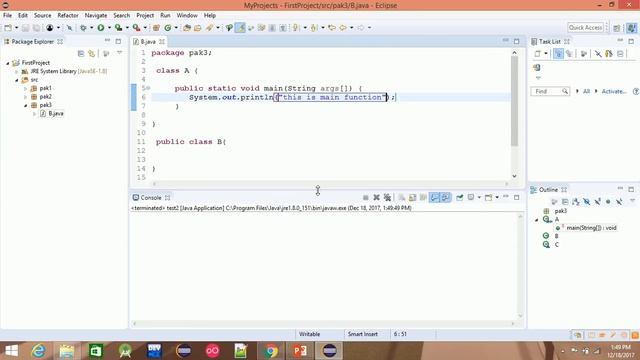Toggle Categorized view in Task List toolbar
640x360 pixels.
pyautogui.click(x=558, y=53)
